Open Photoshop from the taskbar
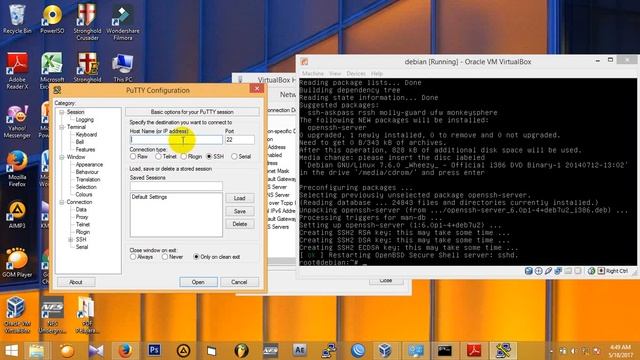 coord(154,350)
